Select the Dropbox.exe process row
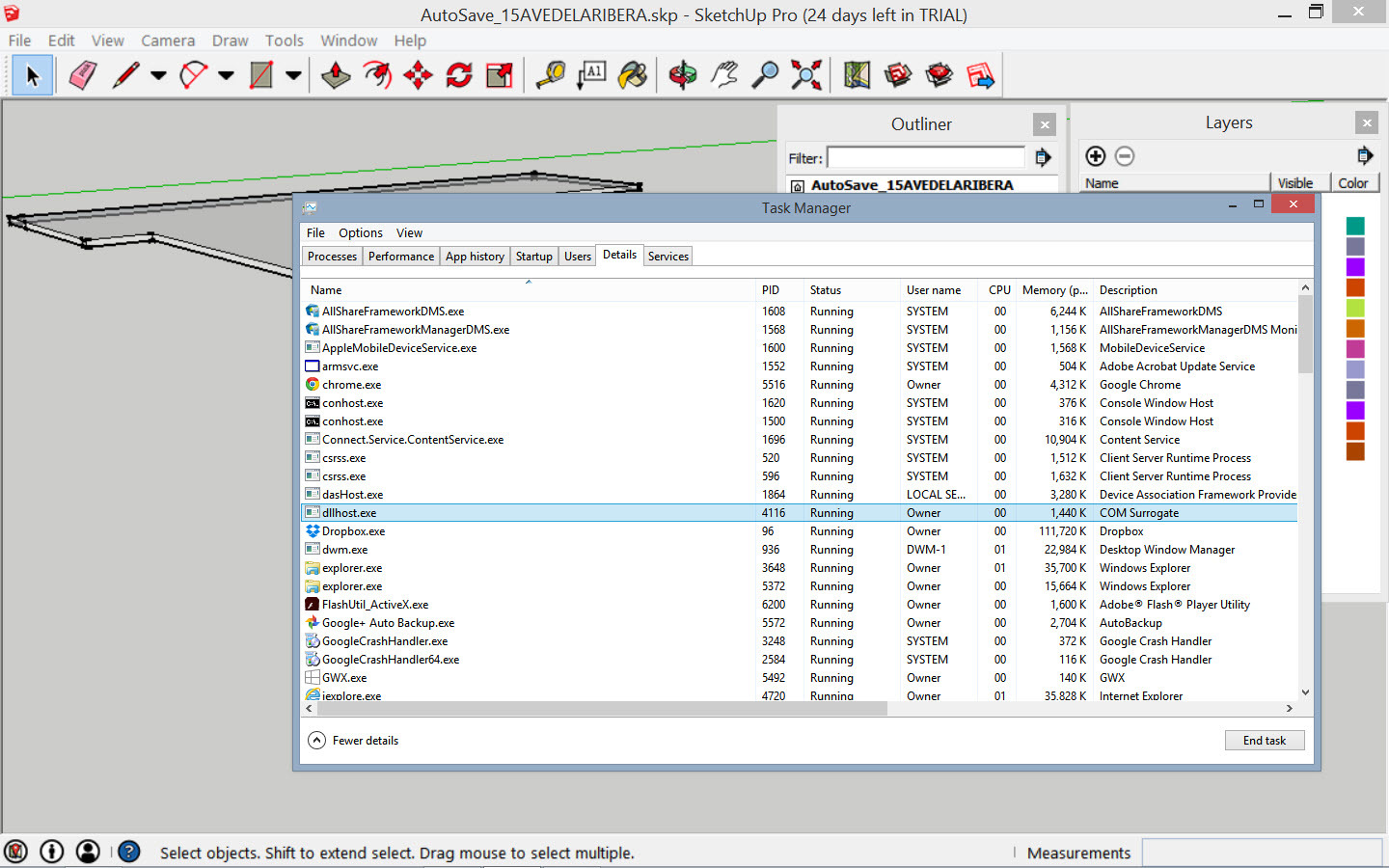 800,531
